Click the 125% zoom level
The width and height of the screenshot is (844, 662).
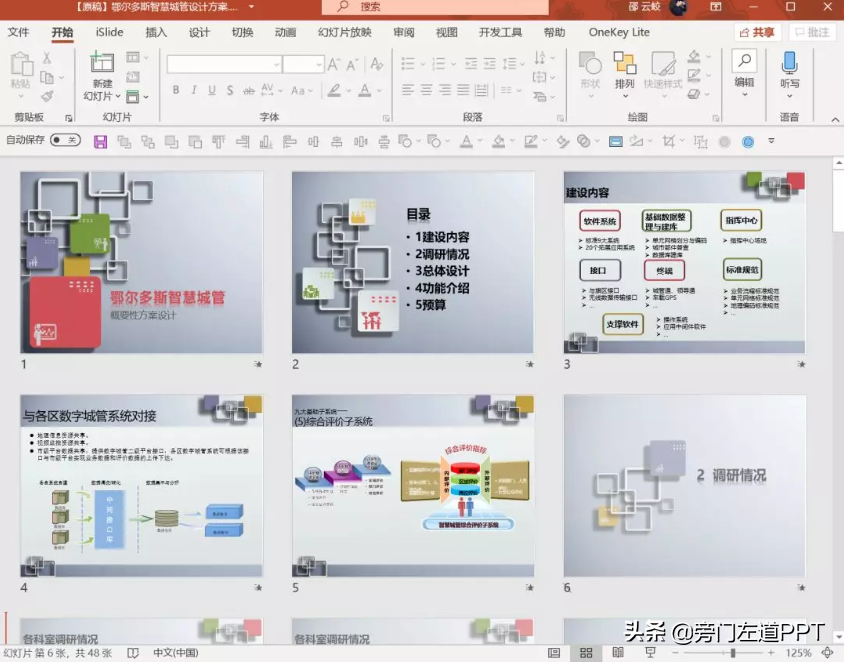798,653
